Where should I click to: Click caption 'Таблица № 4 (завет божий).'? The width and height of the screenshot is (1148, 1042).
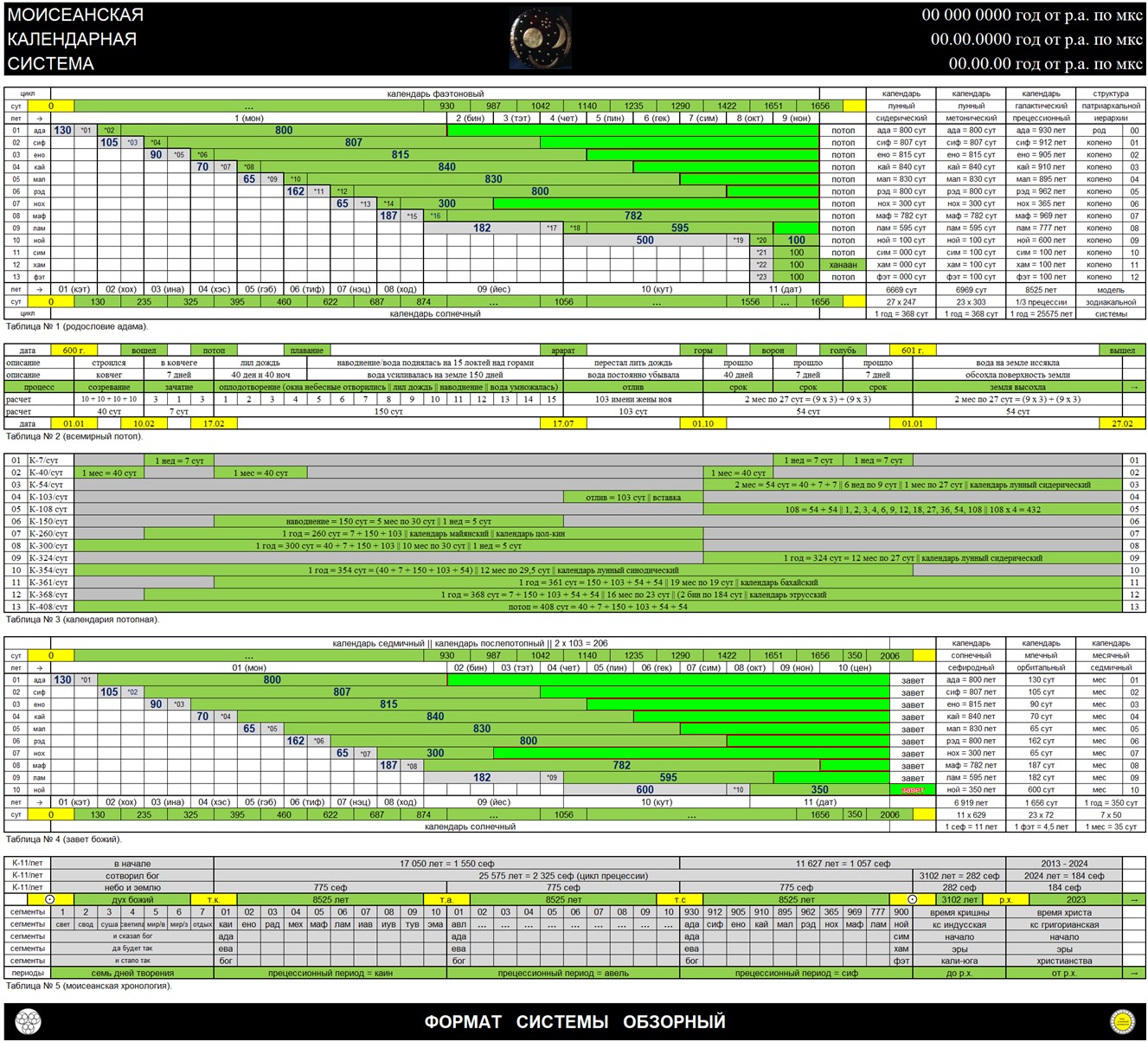click(x=63, y=839)
